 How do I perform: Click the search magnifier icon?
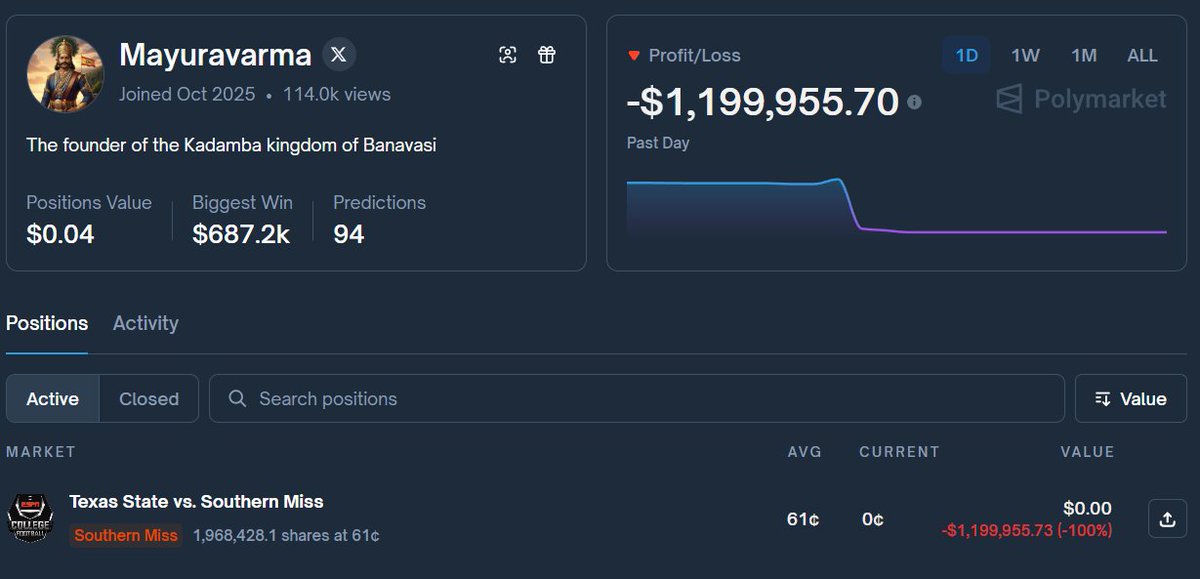[x=237, y=399]
